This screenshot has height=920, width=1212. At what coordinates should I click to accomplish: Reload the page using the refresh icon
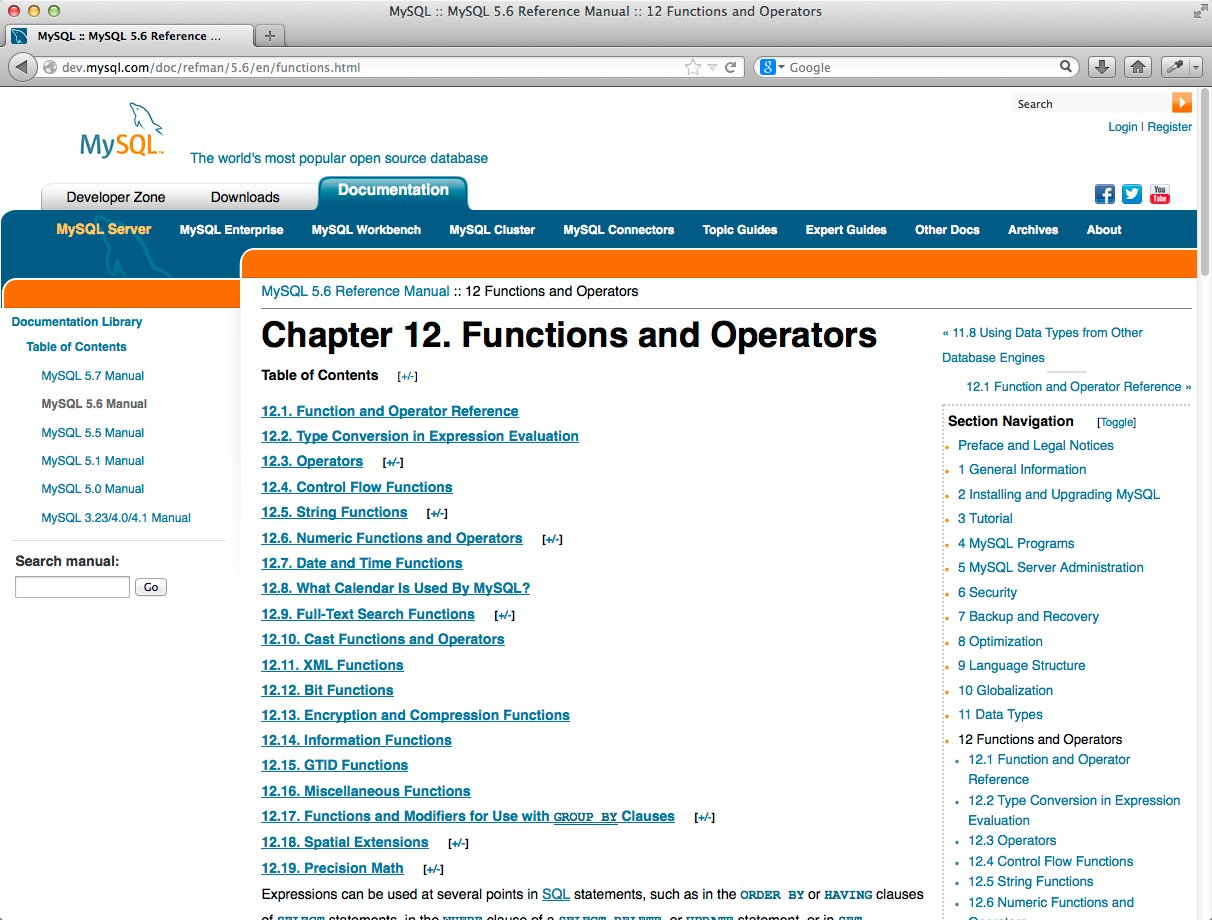(x=731, y=67)
